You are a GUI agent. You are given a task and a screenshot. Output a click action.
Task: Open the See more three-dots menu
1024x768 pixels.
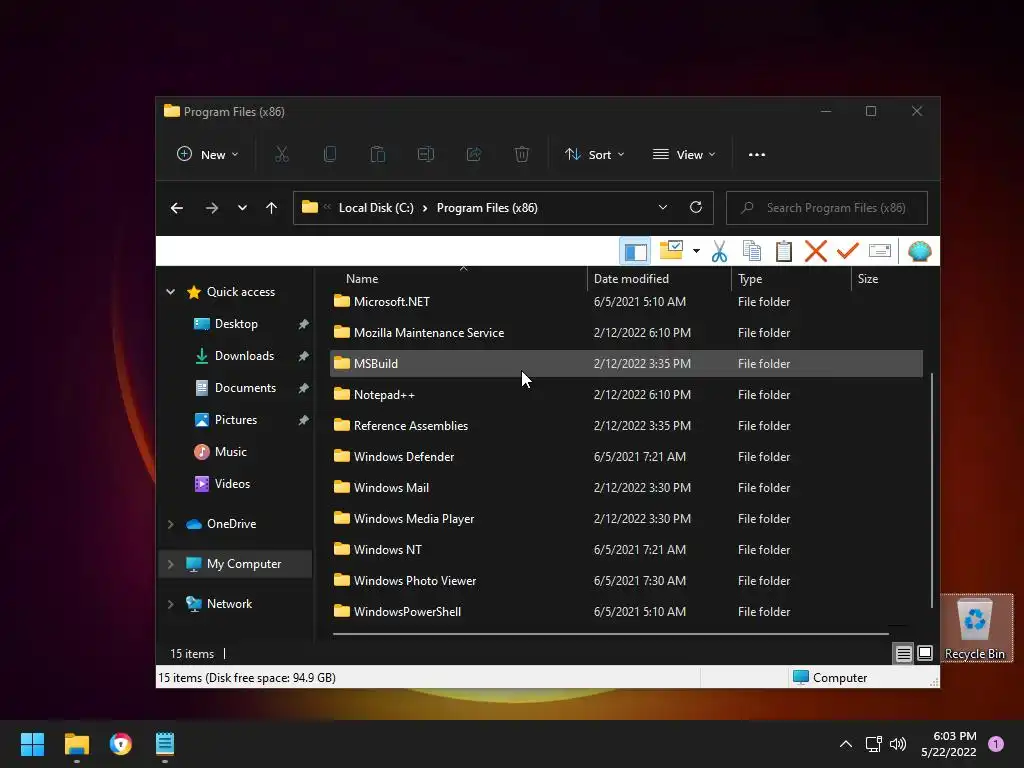756,155
